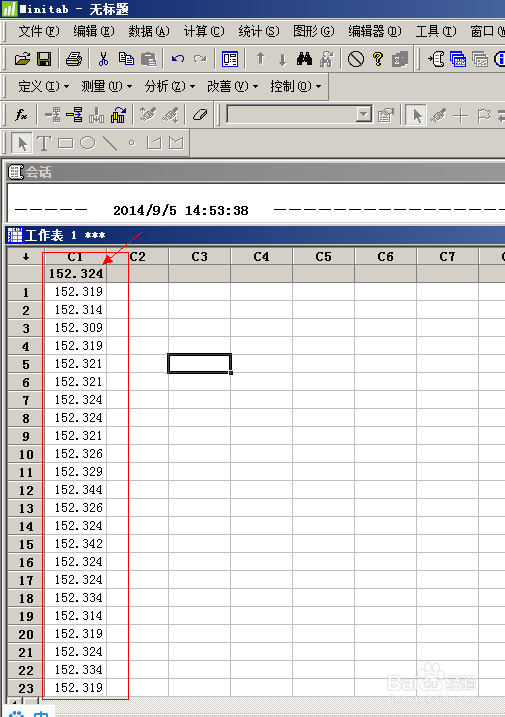The height and width of the screenshot is (717, 505).
Task: Click the yellow Help question mark
Action: tap(378, 59)
